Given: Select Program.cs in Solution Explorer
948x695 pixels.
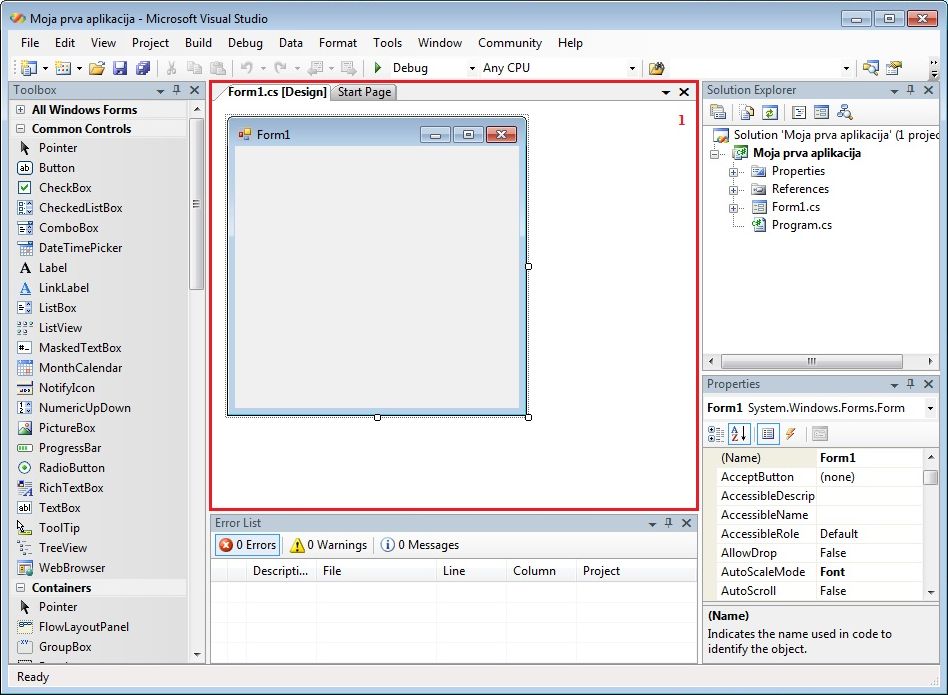Looking at the screenshot, I should (802, 225).
